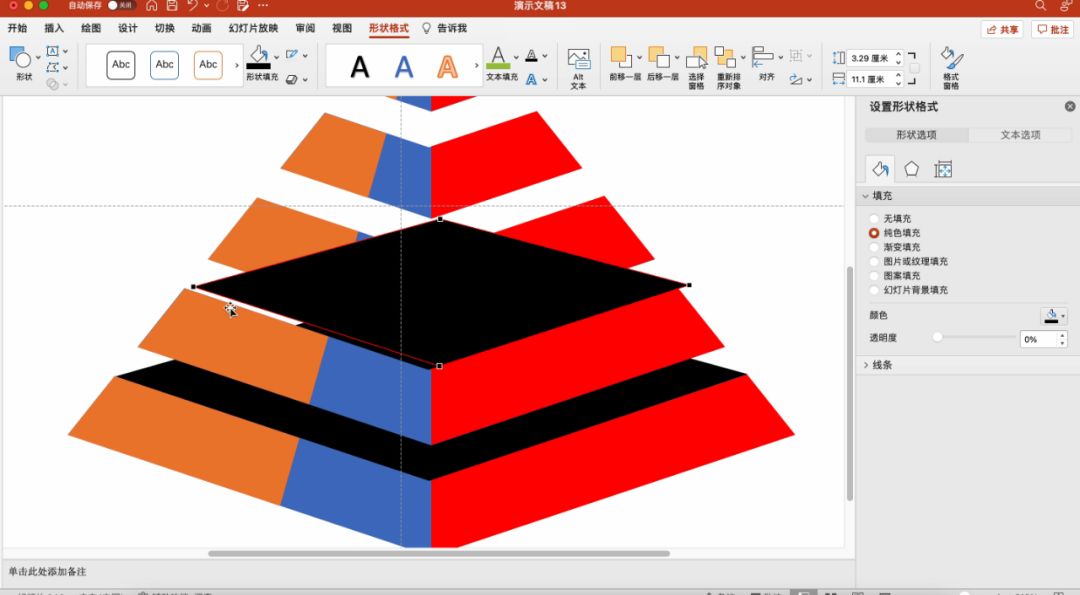Select Pattern Fill (图案填充) option
Screen dimensions: 1080x595
coord(874,275)
